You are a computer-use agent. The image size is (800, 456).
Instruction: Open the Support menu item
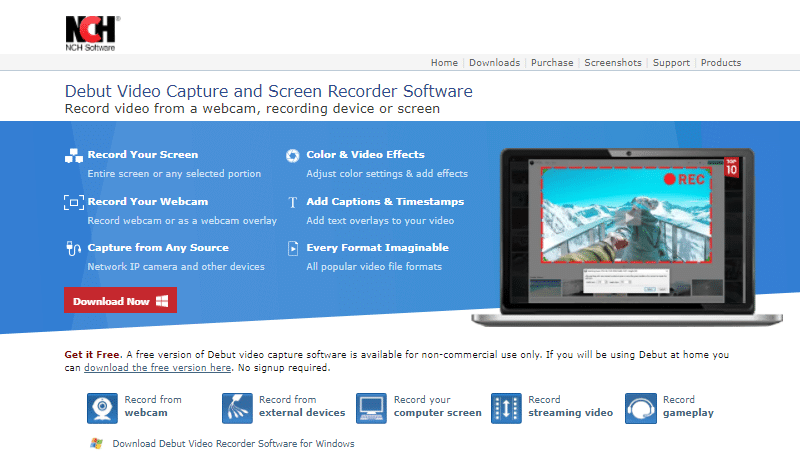click(671, 63)
